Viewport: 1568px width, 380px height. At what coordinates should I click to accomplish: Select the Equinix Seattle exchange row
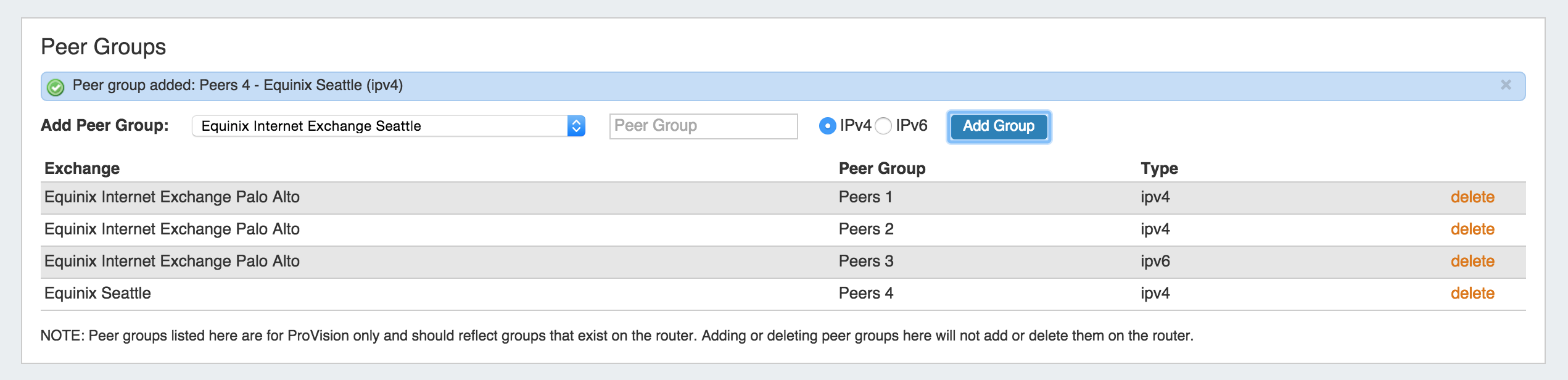point(97,294)
